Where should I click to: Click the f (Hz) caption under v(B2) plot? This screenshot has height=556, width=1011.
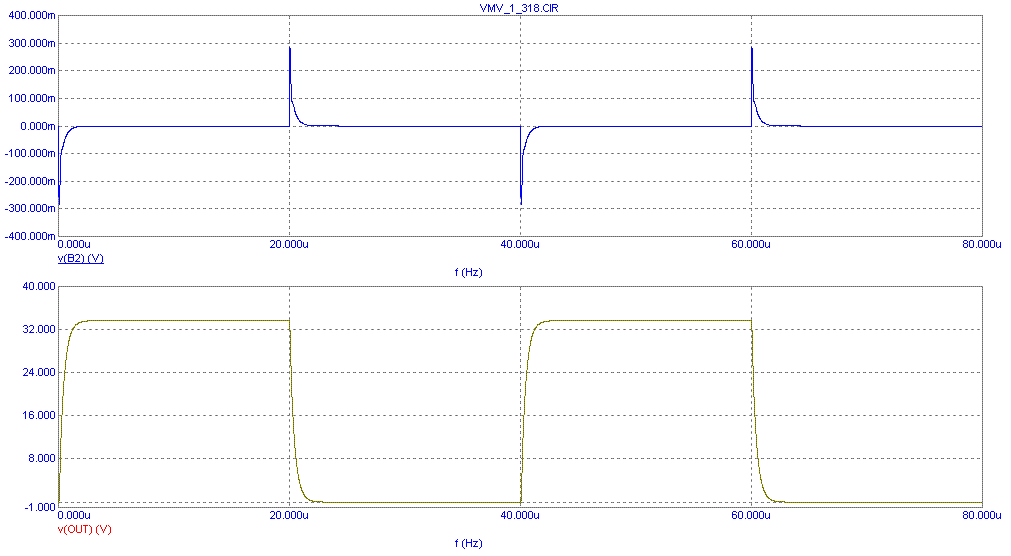click(468, 272)
